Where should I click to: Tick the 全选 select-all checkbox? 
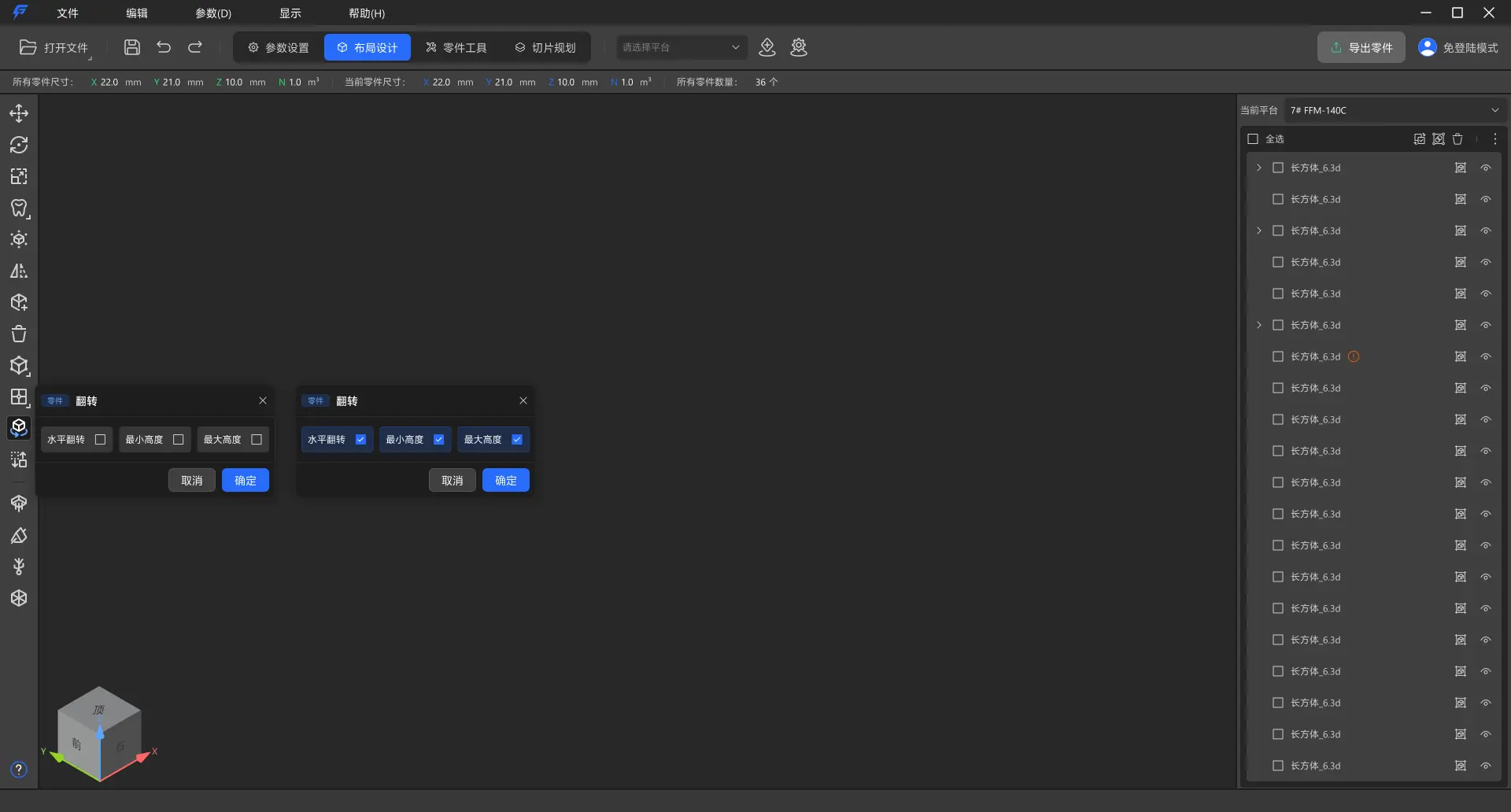coord(1253,139)
